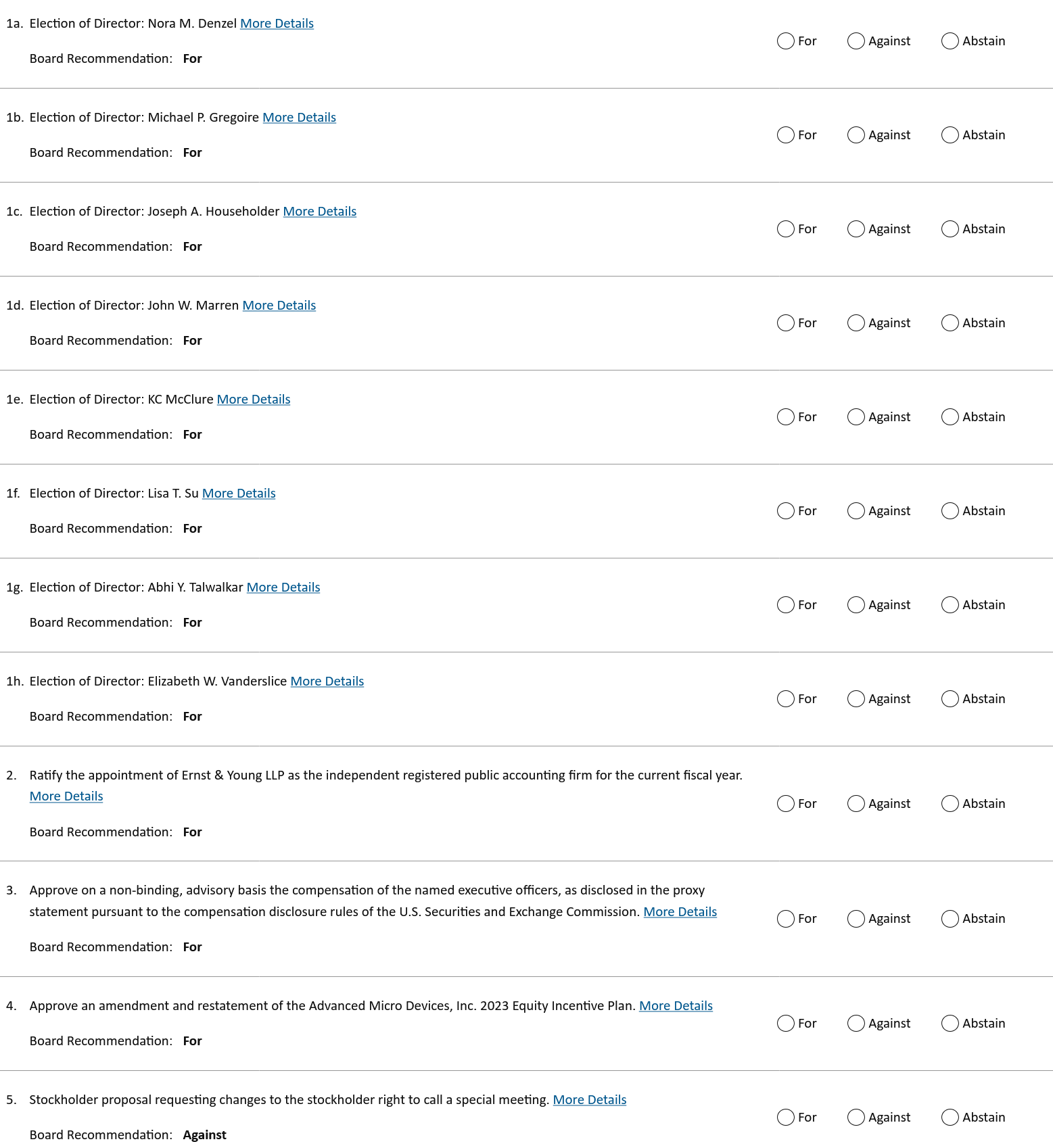Select For on special meeting stockholder proposal
This screenshot has height=1148, width=1053.
coord(785,1118)
